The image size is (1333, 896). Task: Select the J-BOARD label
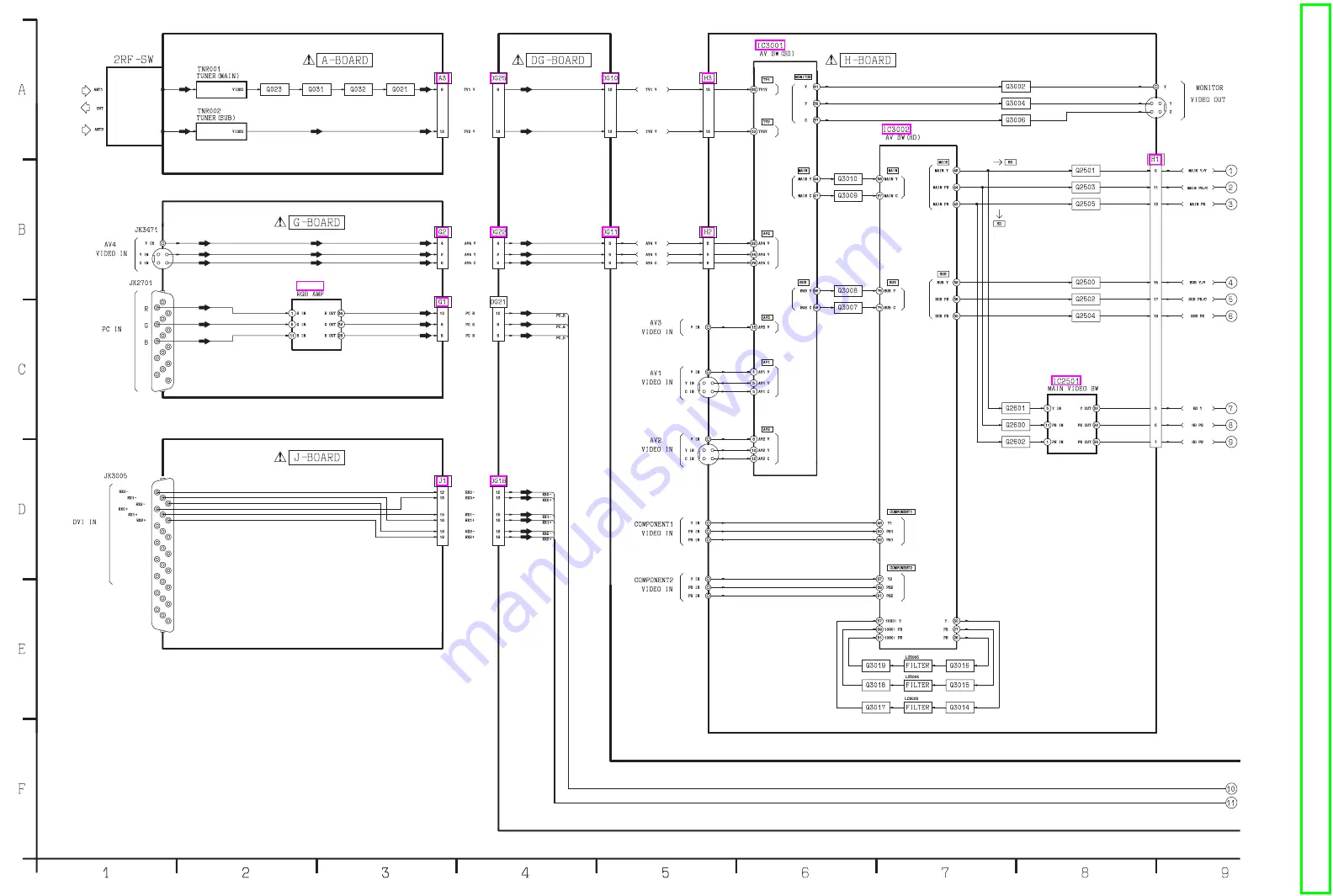tap(317, 458)
